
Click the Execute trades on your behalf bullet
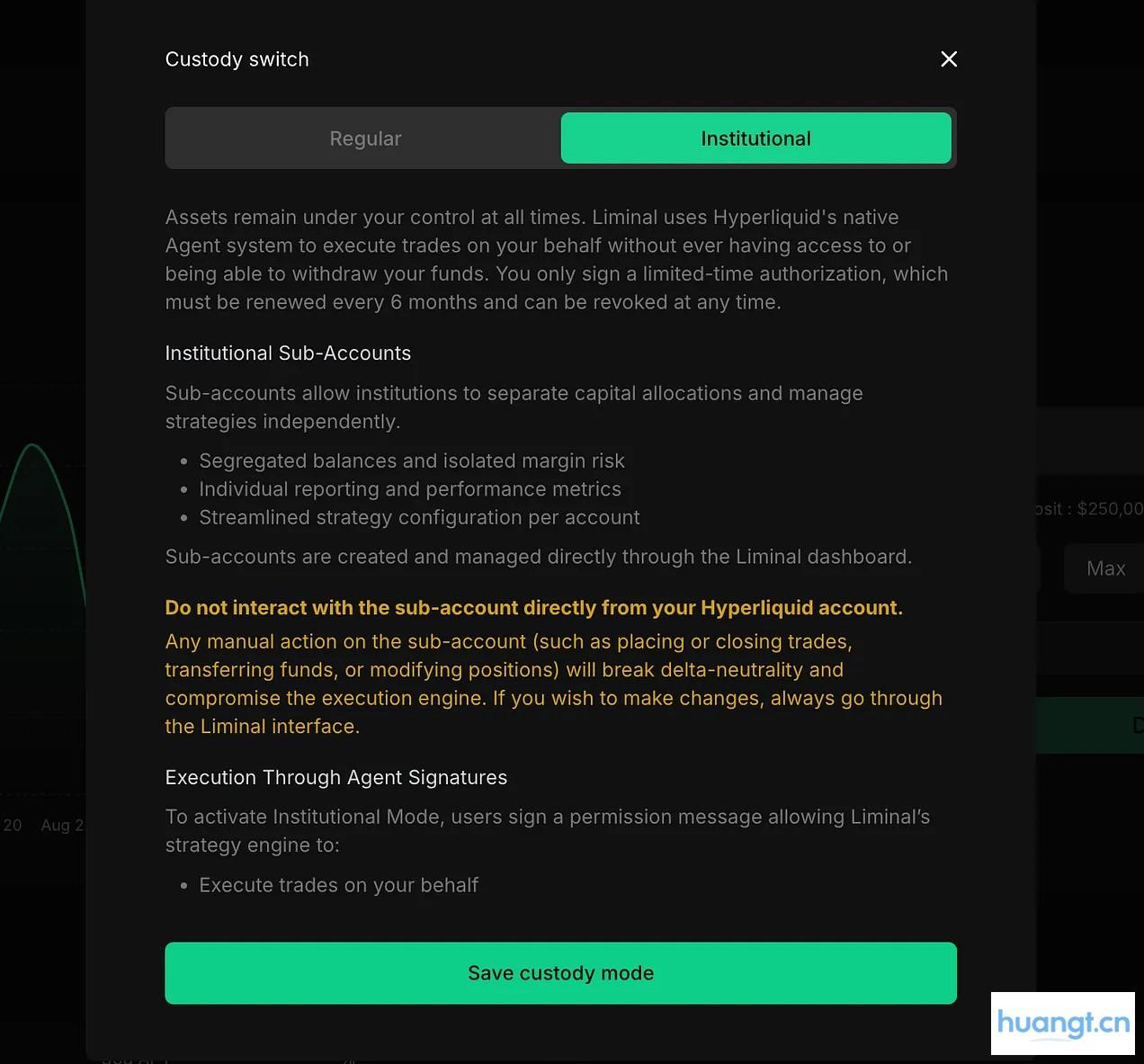[x=338, y=886]
